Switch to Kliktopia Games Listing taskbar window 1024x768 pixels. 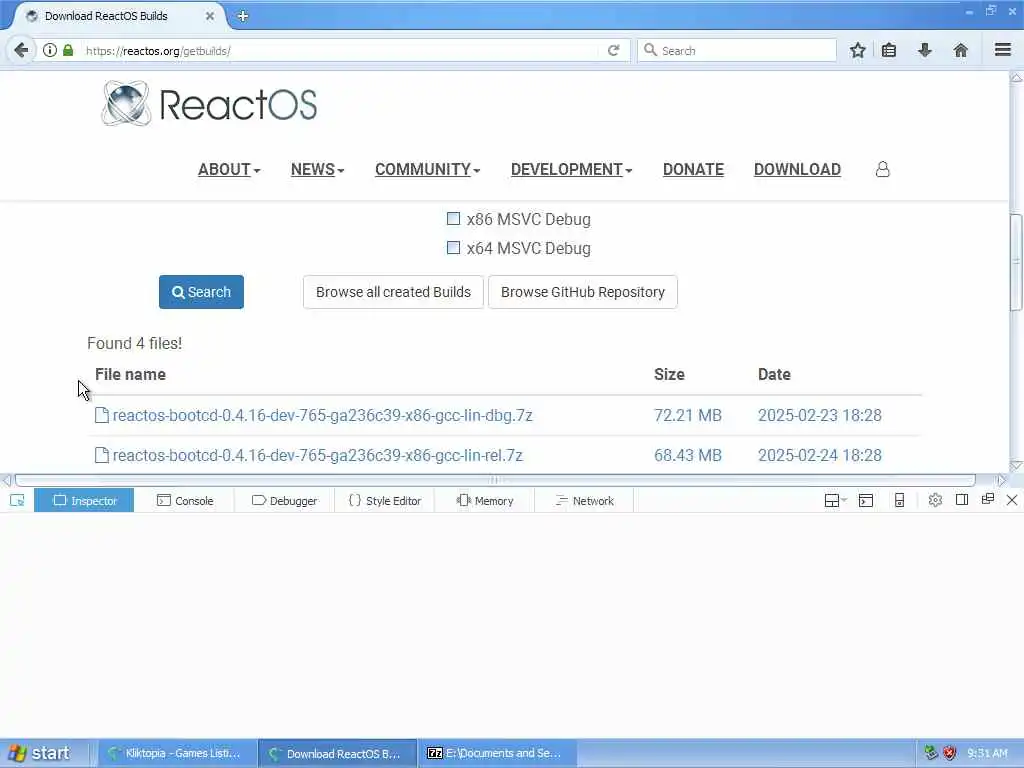[176, 753]
